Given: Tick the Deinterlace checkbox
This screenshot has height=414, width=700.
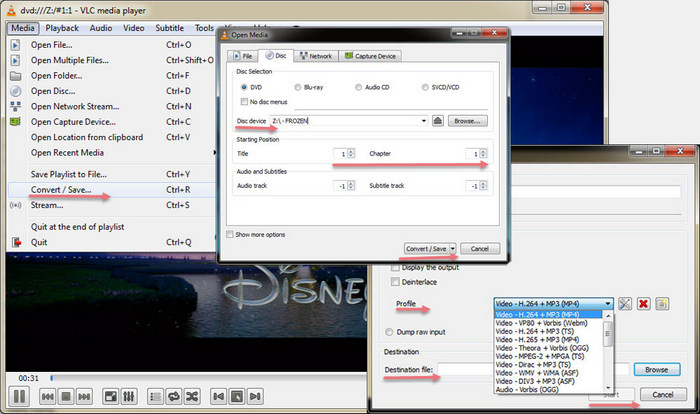Looking at the screenshot, I should pos(395,282).
